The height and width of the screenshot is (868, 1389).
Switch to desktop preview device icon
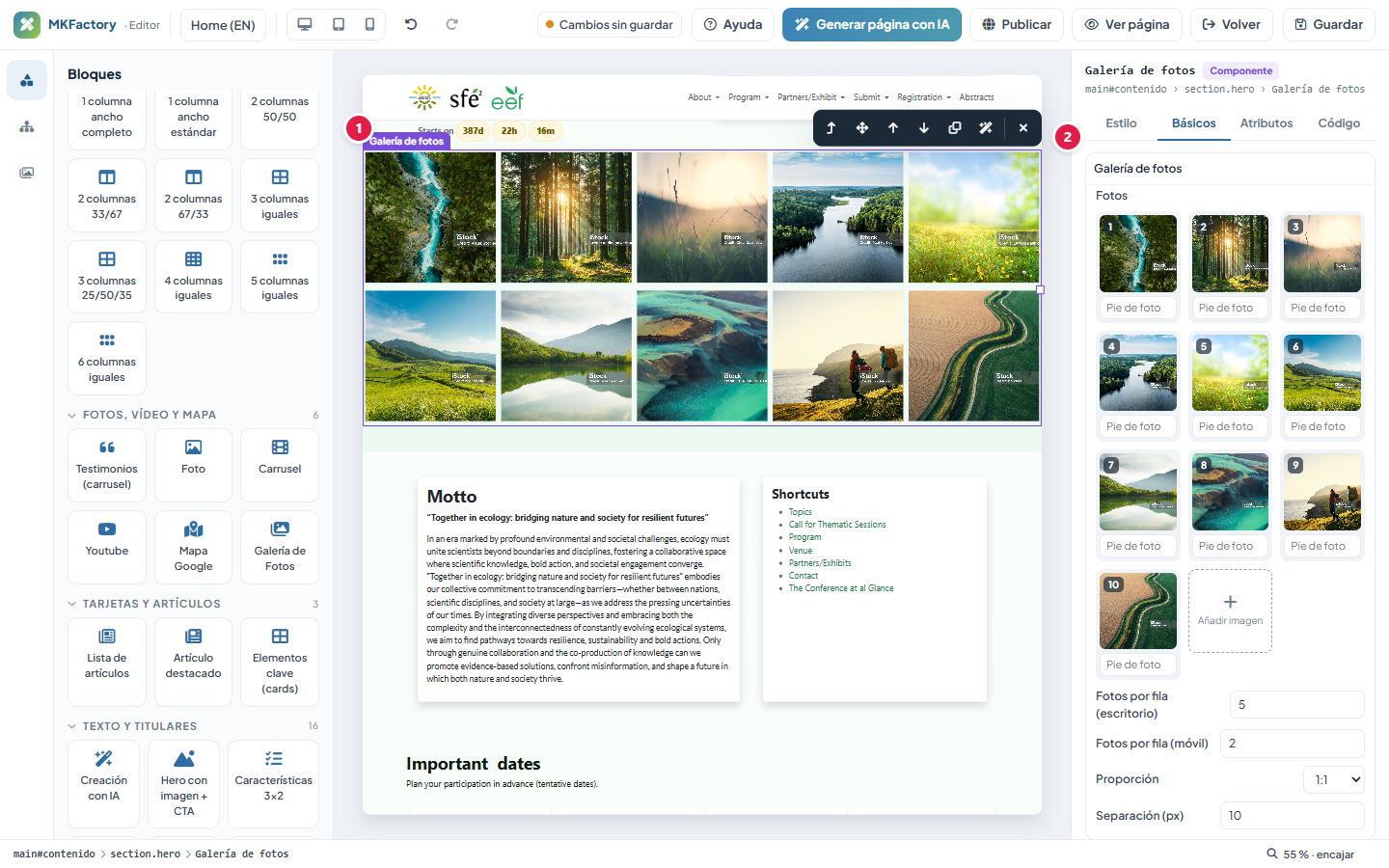tap(305, 24)
